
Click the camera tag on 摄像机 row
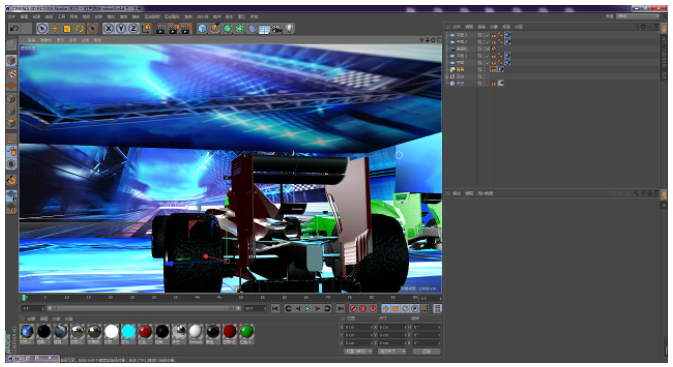coord(494,49)
